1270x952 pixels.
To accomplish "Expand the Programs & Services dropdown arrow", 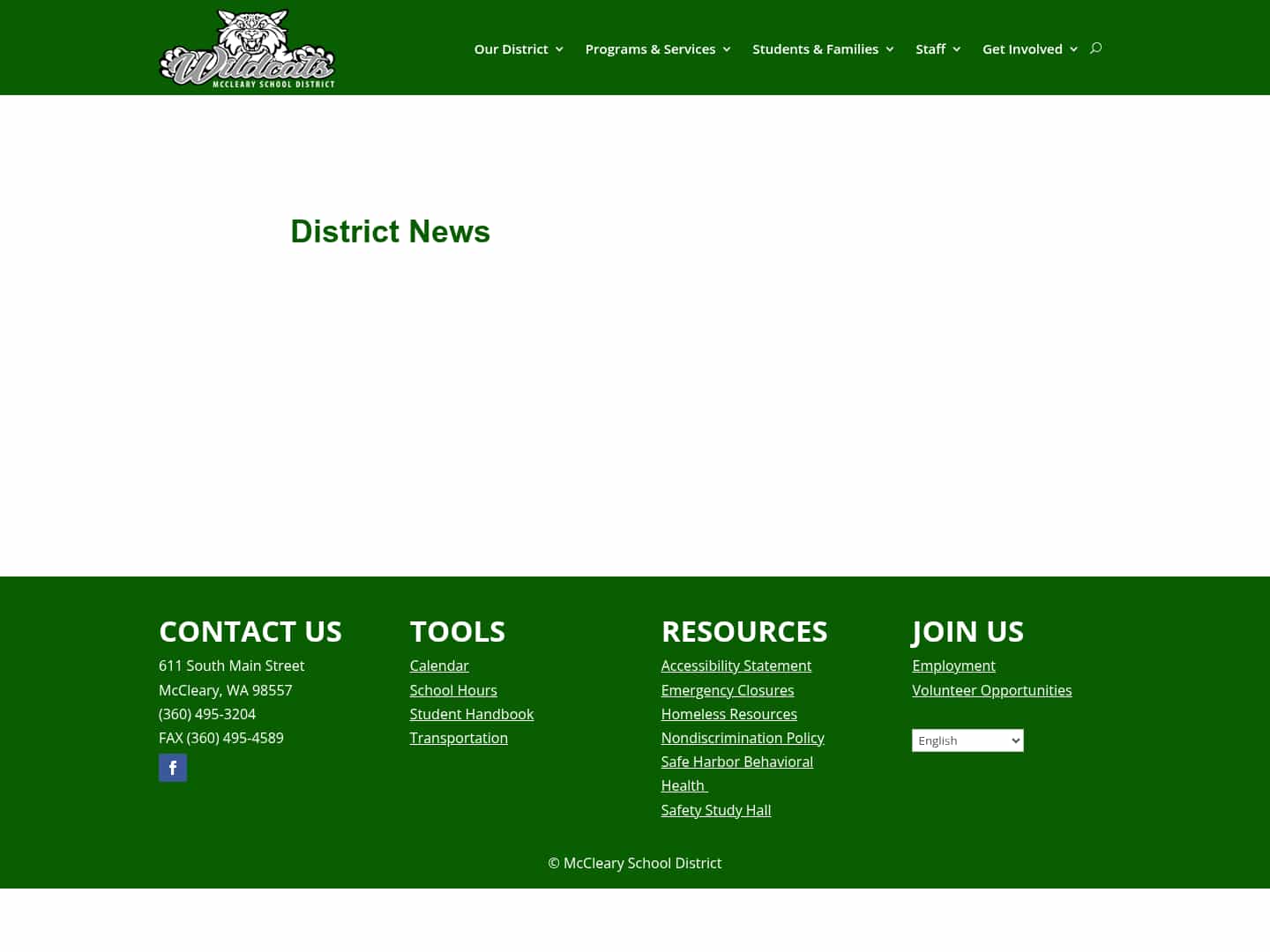I will 726,49.
